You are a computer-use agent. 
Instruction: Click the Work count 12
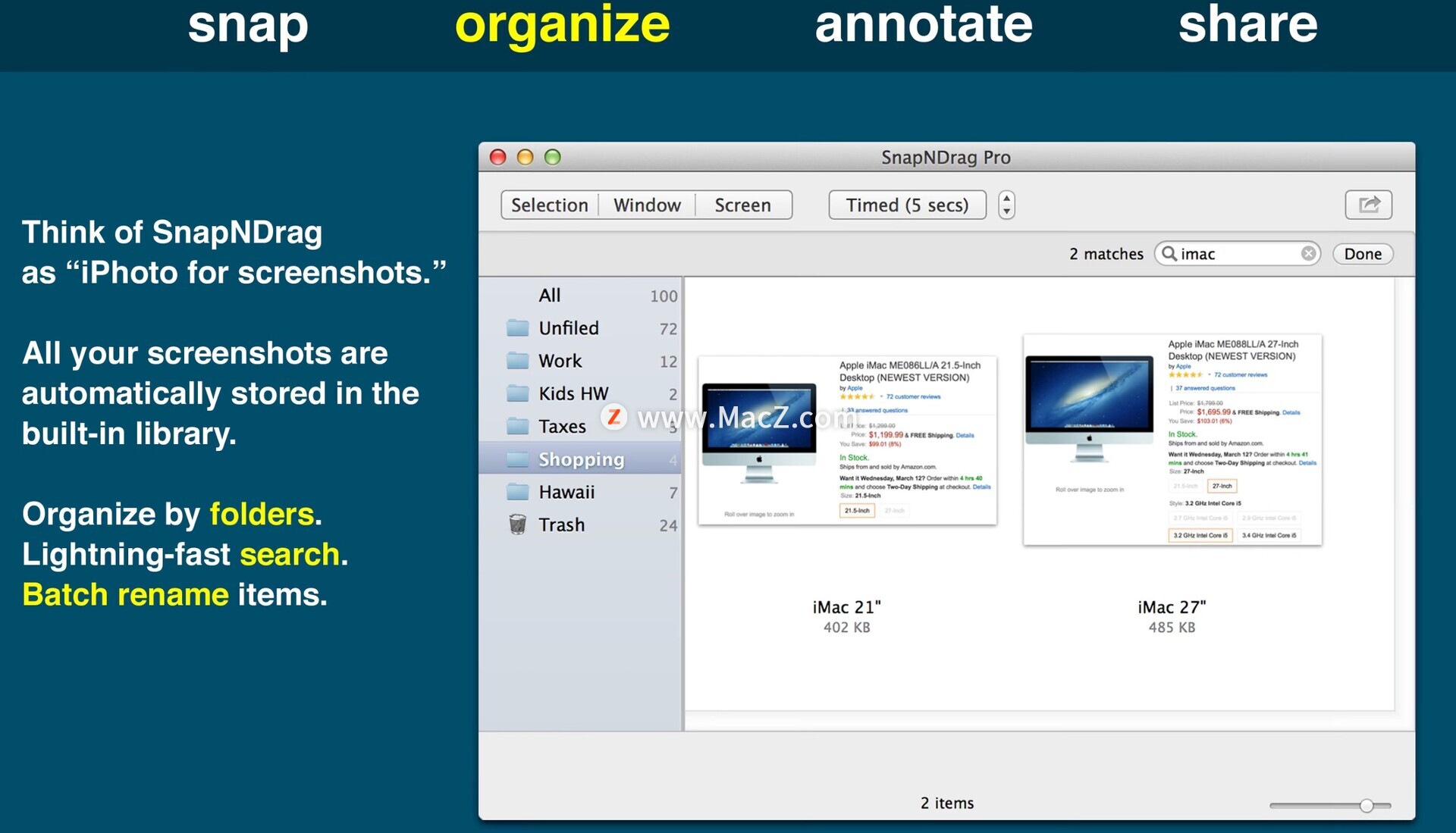coord(668,362)
